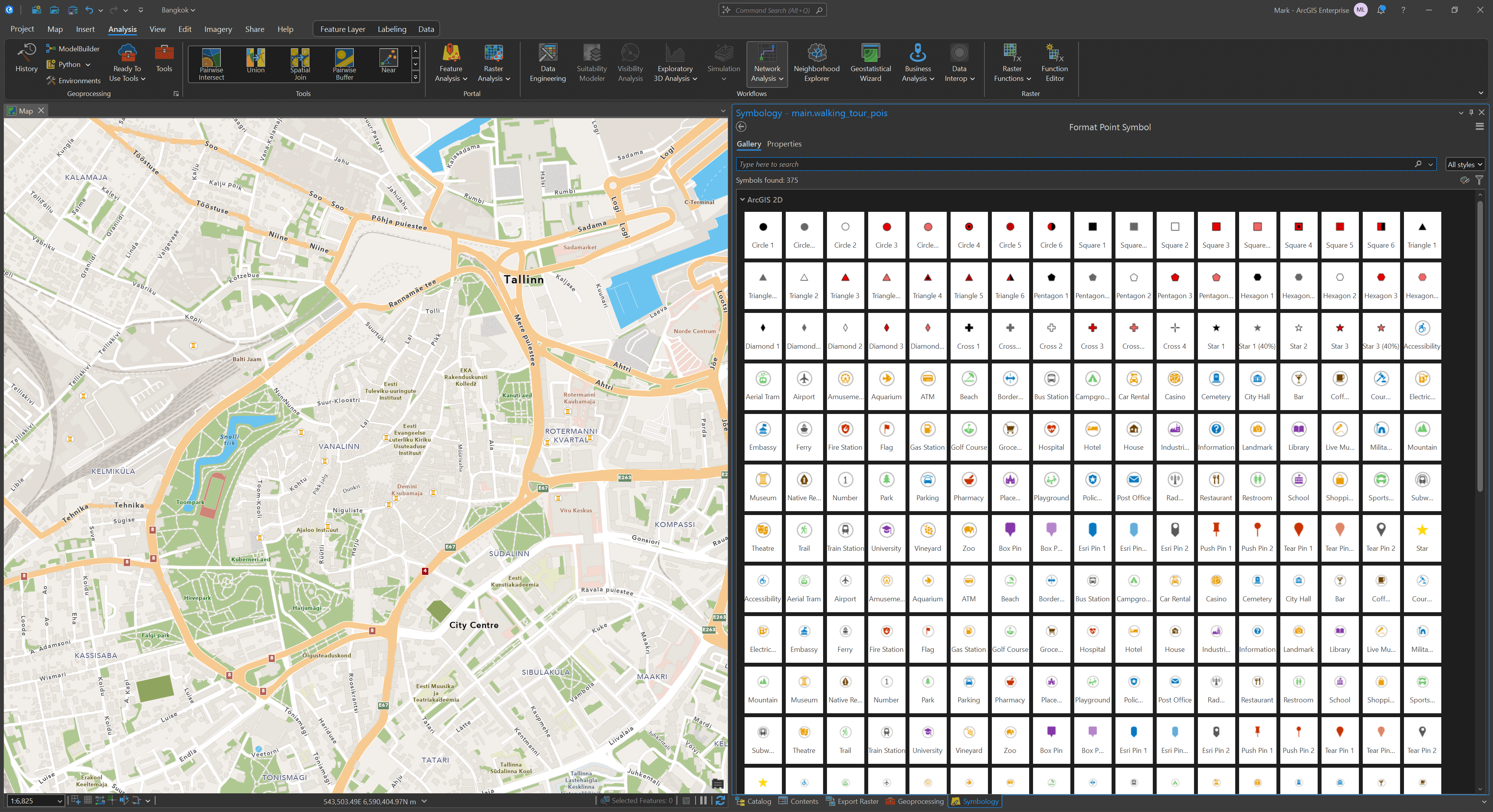Toggle the map grid in status bar
The width and height of the screenshot is (1493, 812).
tap(88, 800)
